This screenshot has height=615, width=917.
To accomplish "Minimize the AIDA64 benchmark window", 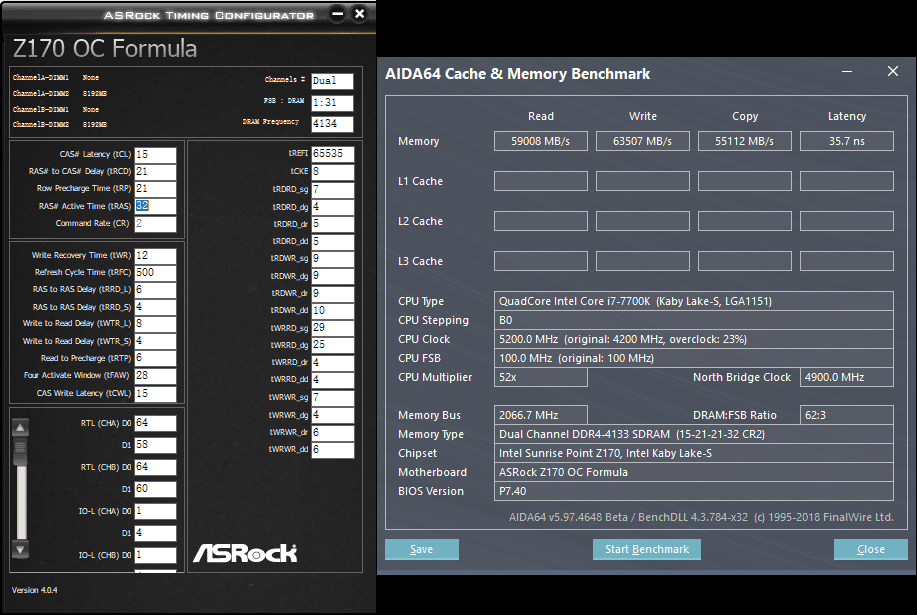I will [846, 71].
